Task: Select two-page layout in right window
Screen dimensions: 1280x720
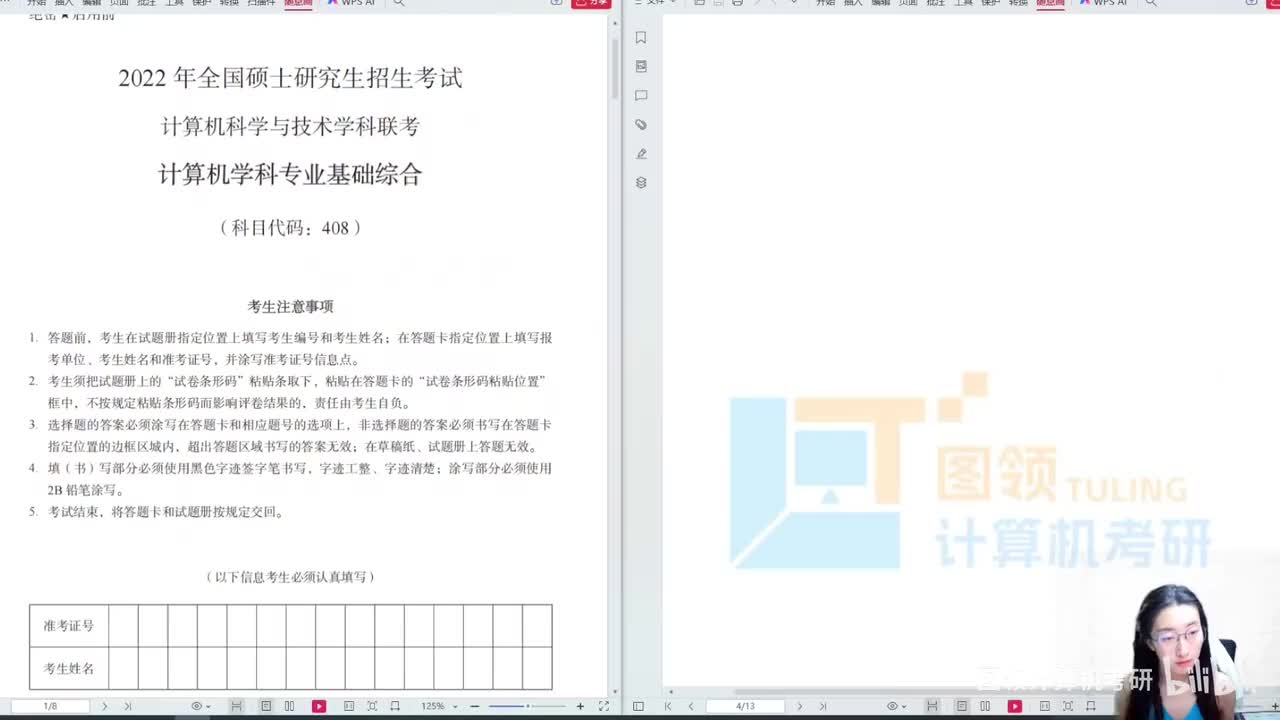Action: 985,706
